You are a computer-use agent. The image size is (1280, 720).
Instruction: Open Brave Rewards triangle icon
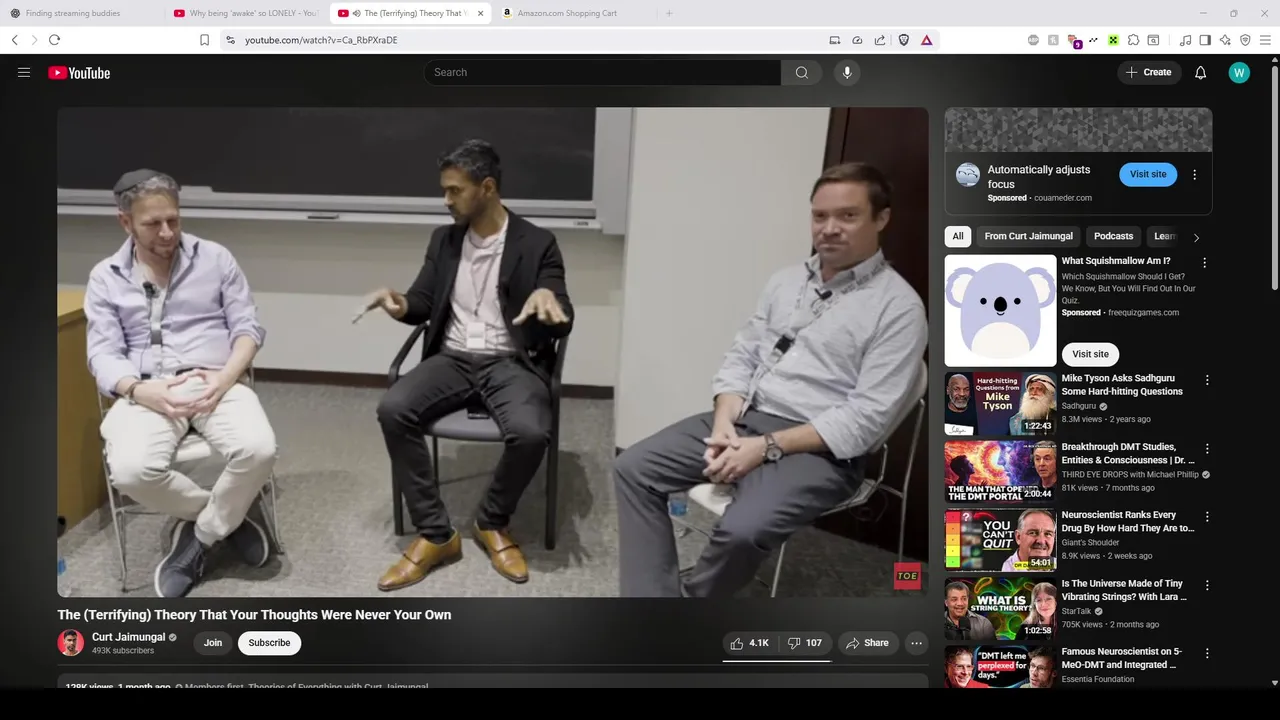coord(926,40)
